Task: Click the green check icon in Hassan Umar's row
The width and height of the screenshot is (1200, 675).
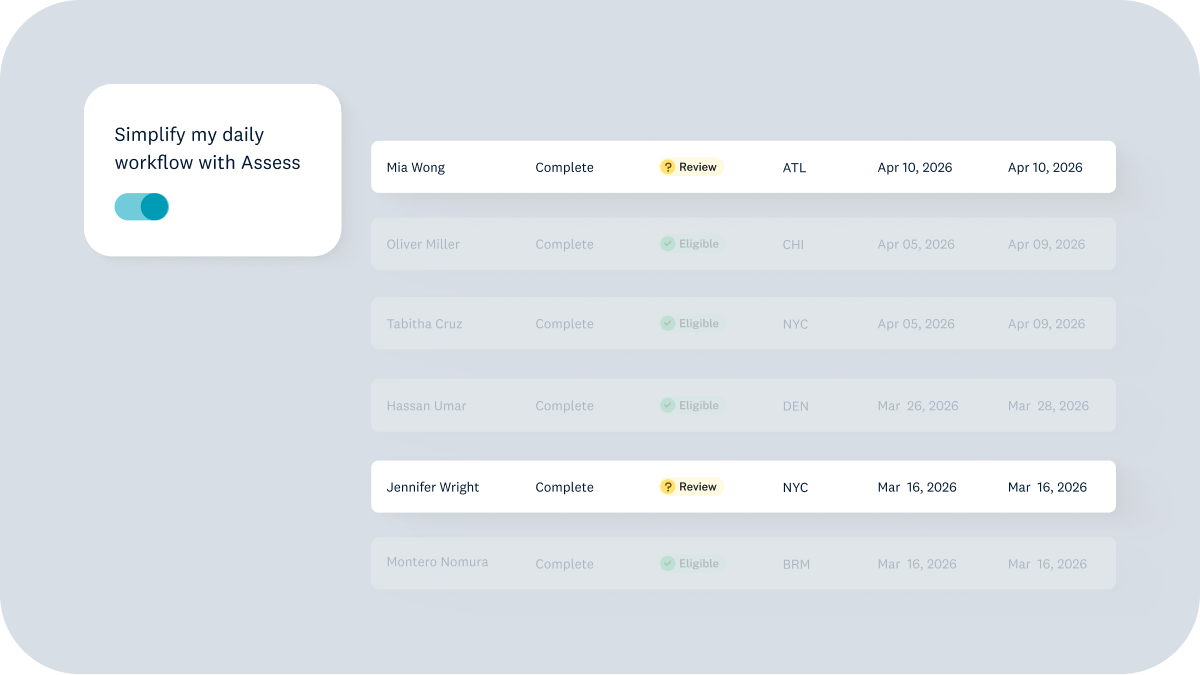Action: 668,406
